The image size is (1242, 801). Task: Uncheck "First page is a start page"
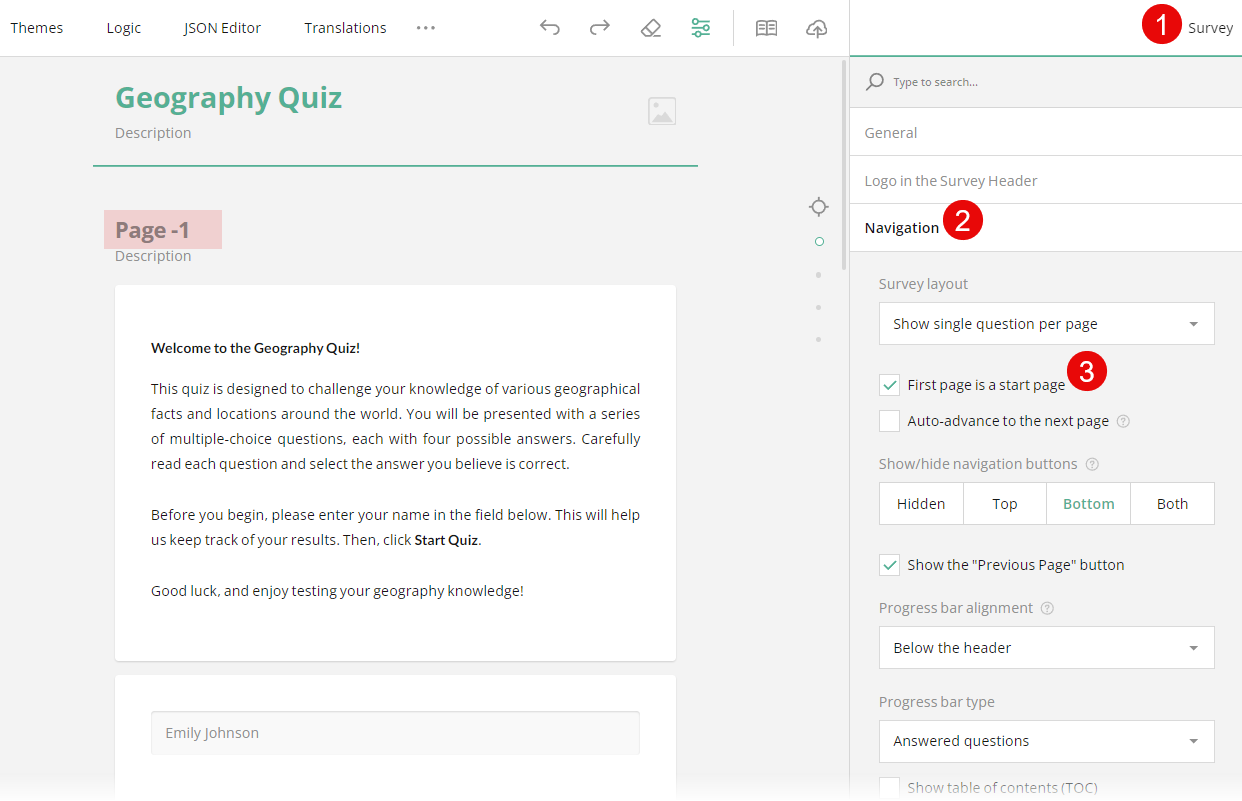click(x=889, y=384)
